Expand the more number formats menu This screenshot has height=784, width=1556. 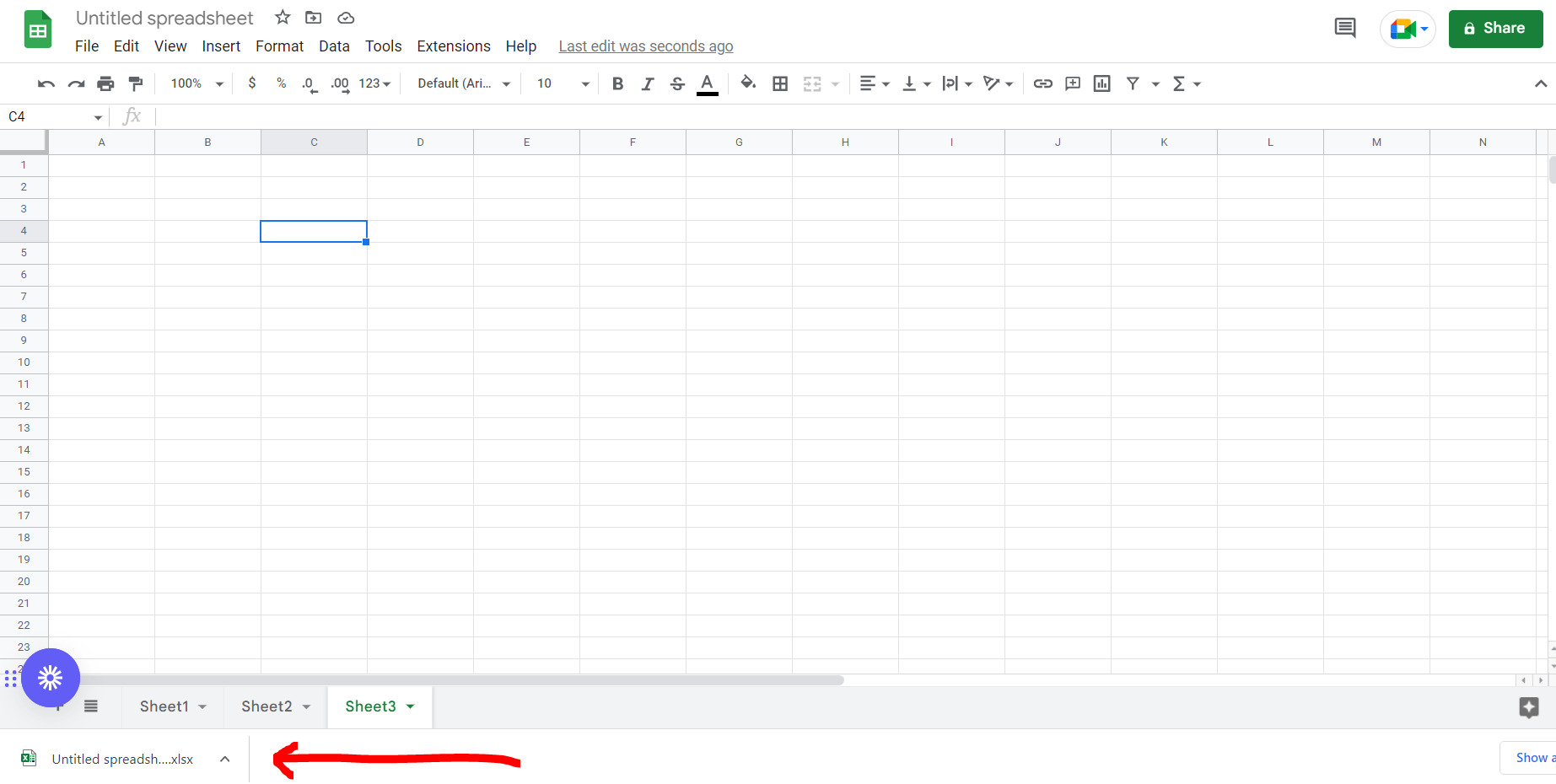[372, 83]
